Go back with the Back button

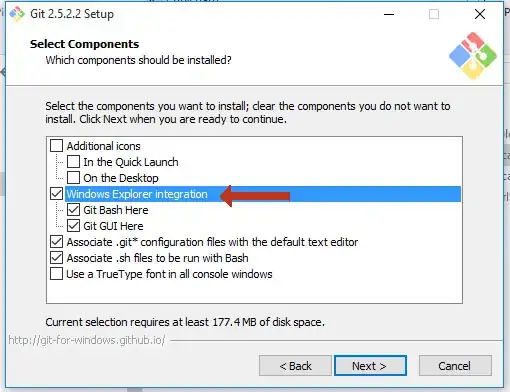295,366
